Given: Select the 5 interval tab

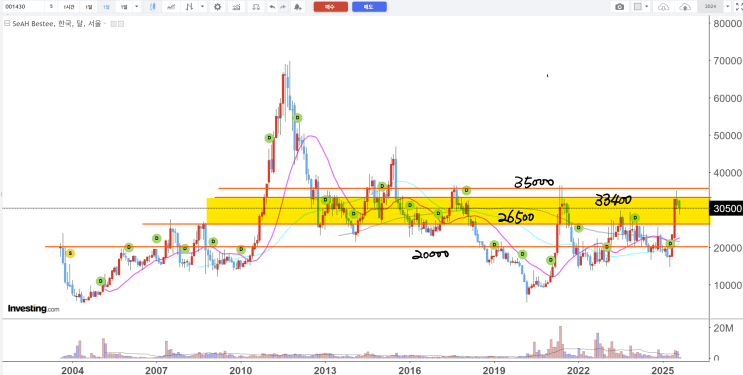Looking at the screenshot, I should pyautogui.click(x=51, y=7).
